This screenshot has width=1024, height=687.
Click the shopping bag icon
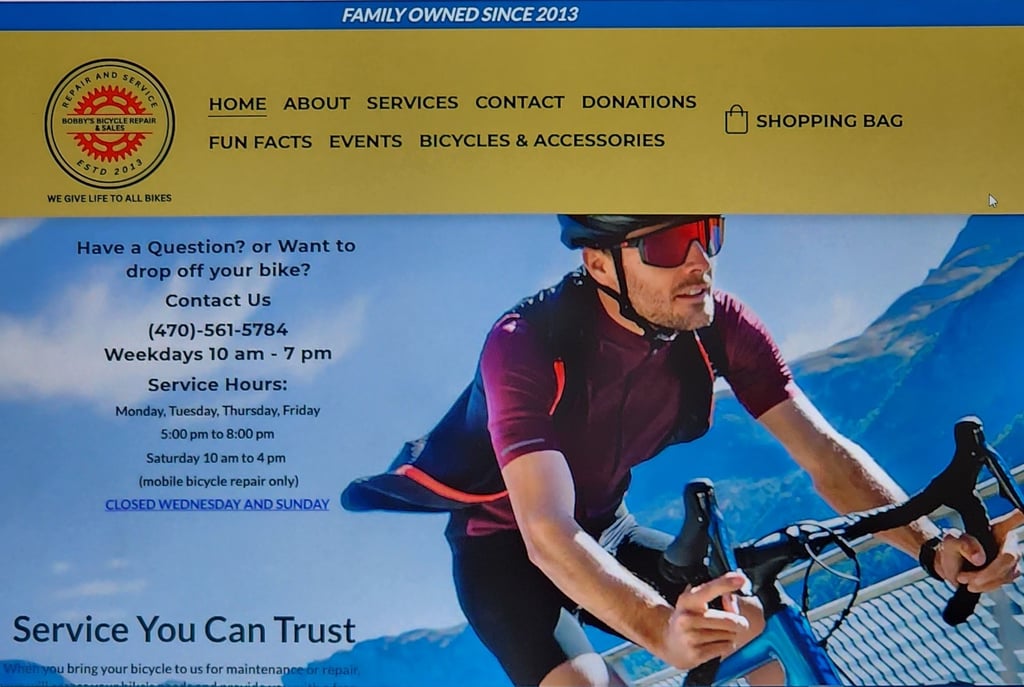tap(736, 120)
